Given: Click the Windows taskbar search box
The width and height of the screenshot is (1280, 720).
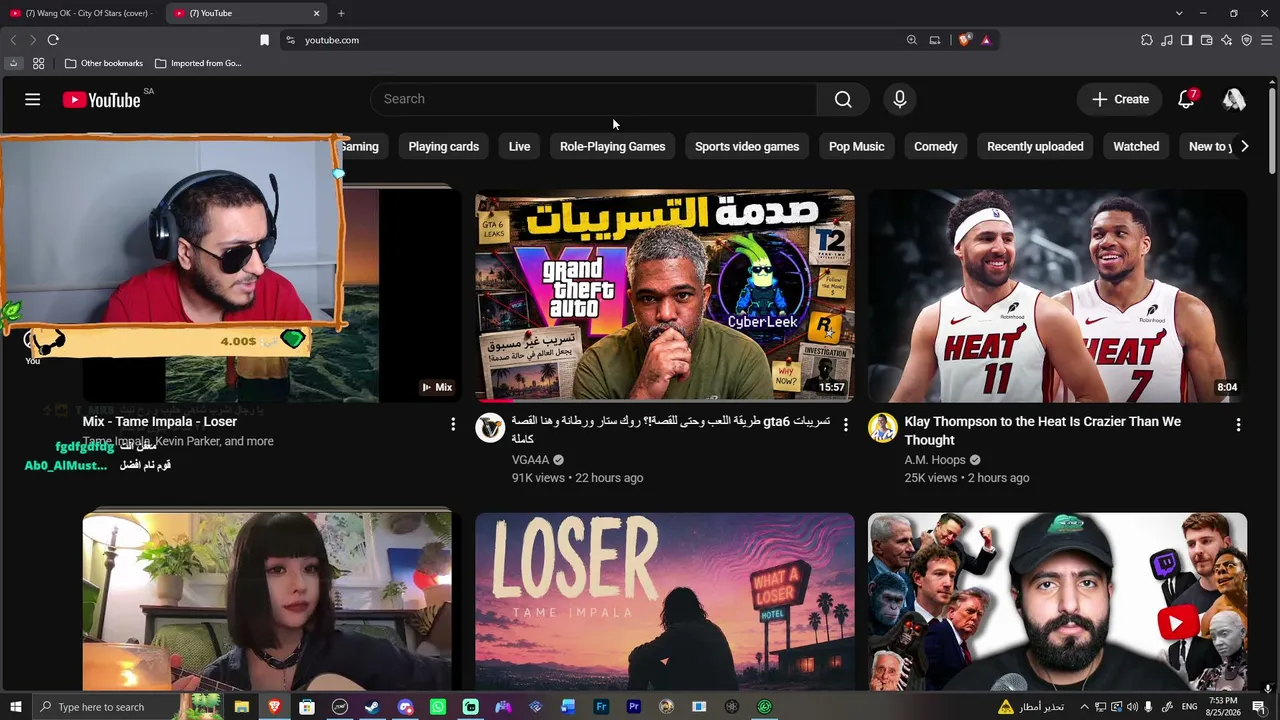Looking at the screenshot, I should coord(129,707).
